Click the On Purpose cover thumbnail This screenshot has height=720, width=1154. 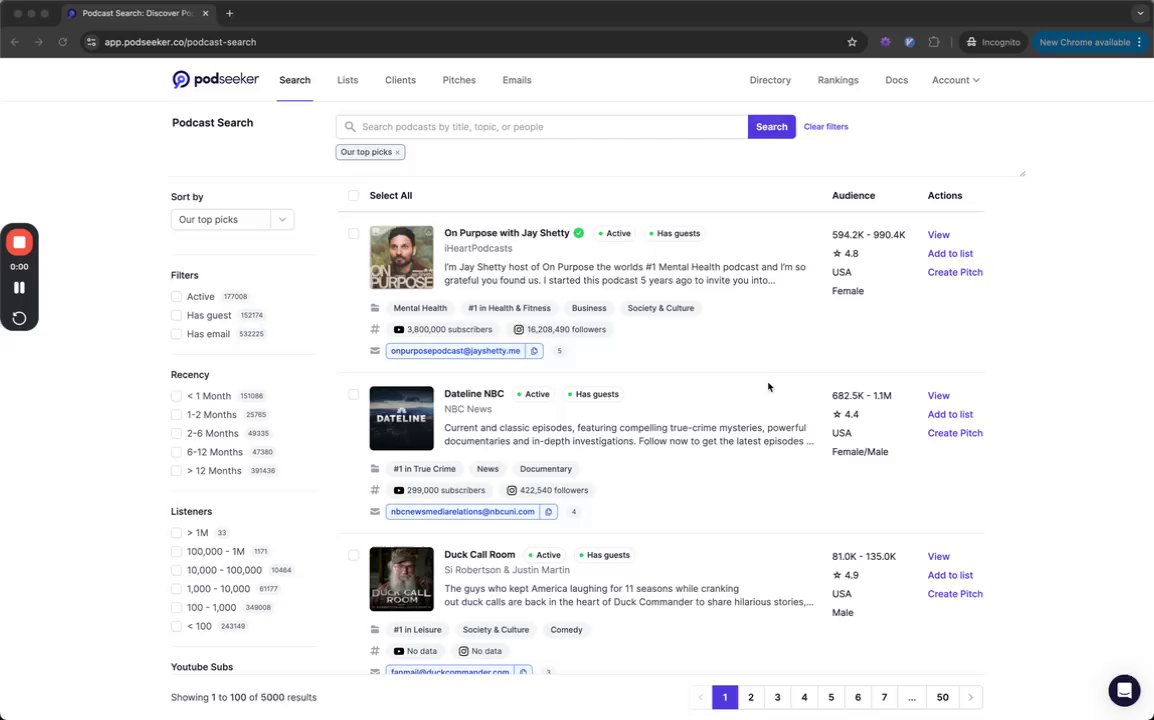[x=401, y=258]
